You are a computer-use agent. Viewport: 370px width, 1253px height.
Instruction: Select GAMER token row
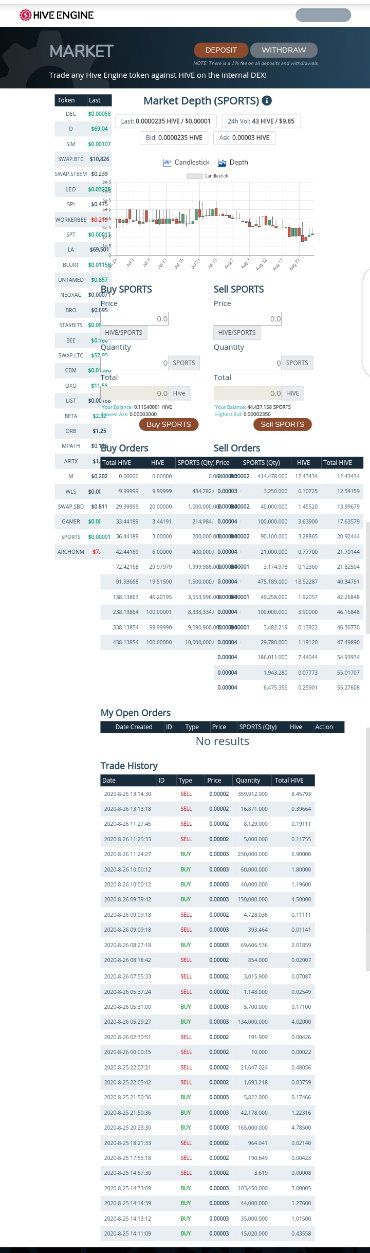80,521
